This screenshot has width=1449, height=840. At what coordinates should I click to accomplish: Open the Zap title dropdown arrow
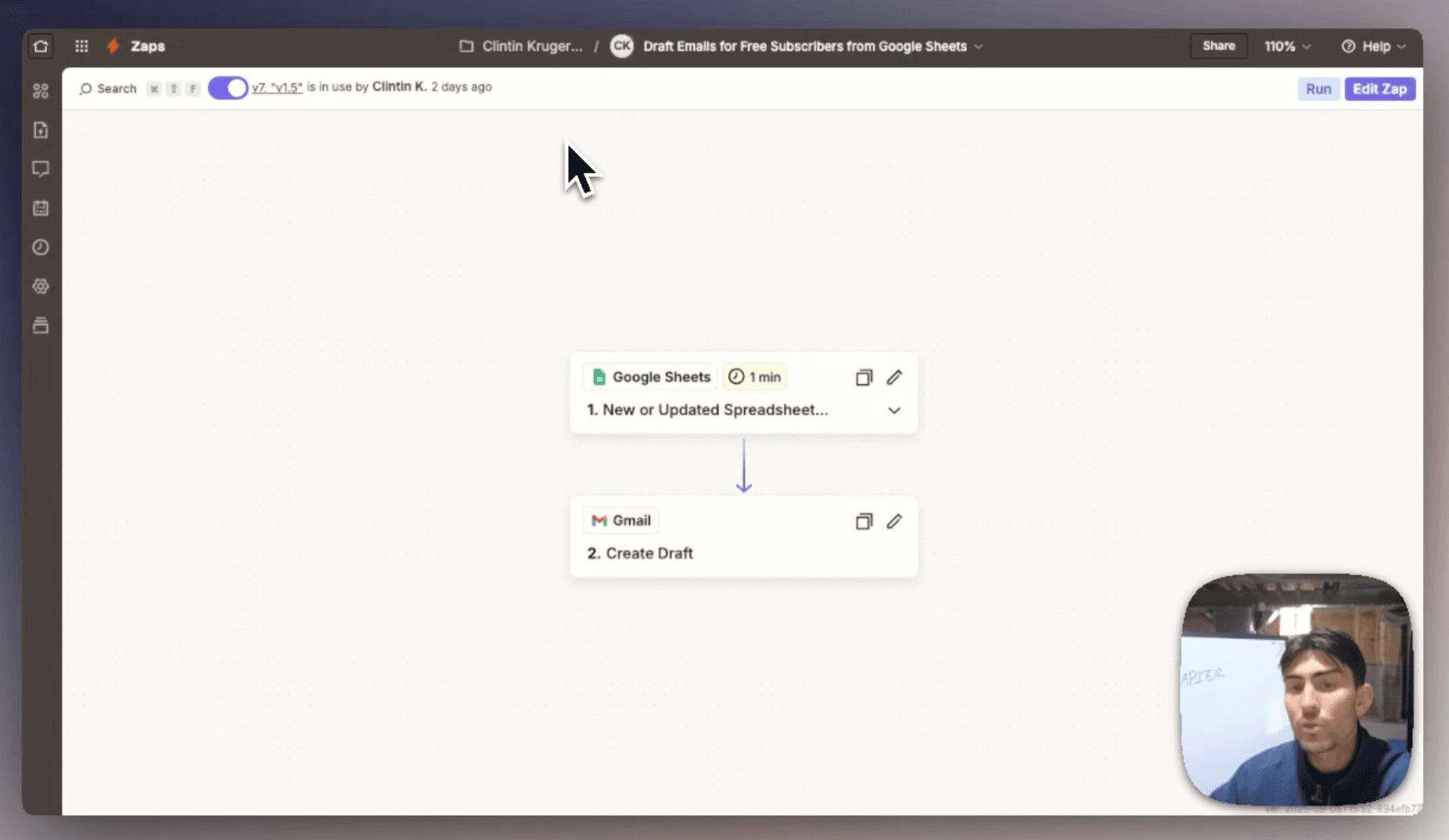point(979,47)
